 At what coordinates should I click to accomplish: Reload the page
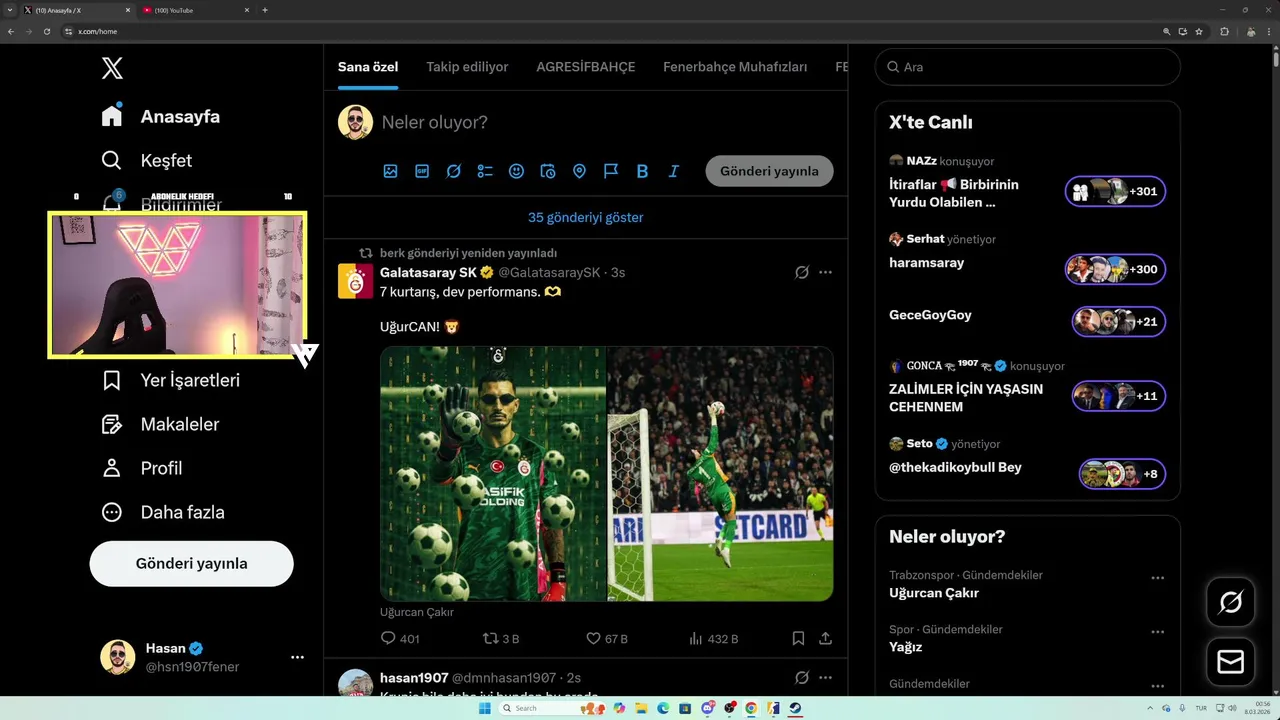46,32
